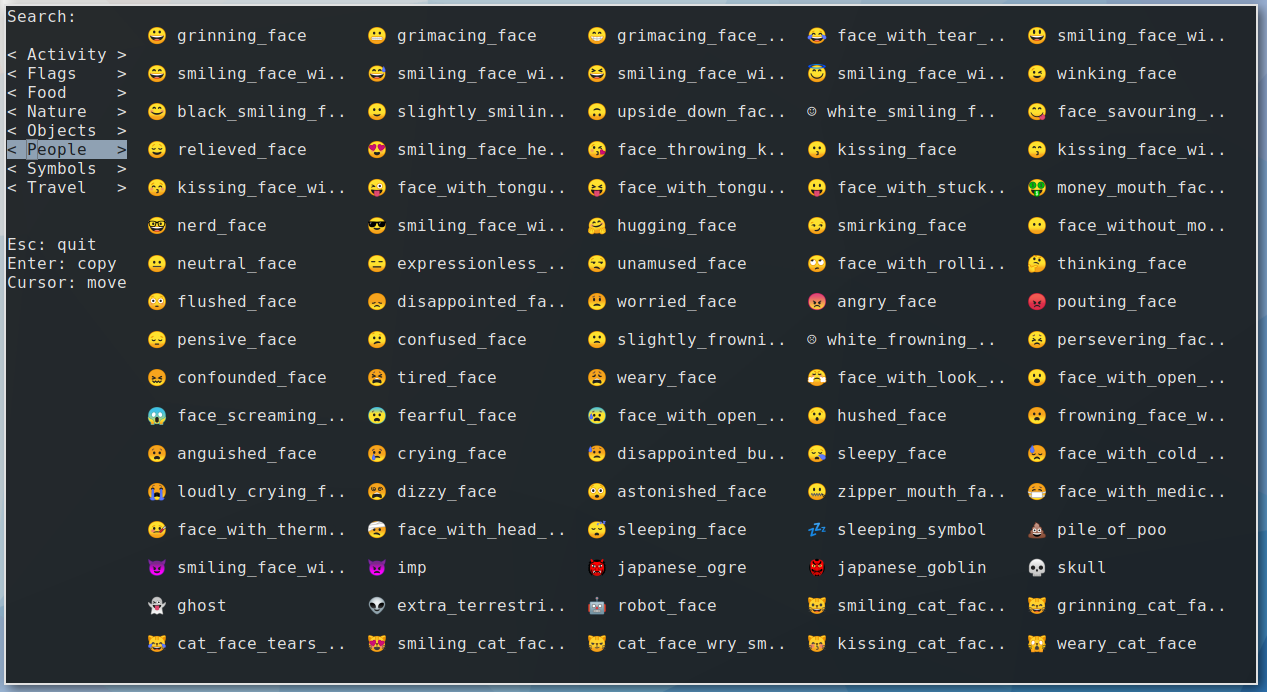The image size is (1267, 692).
Task: Switch to the Activity category
Action: 66,55
